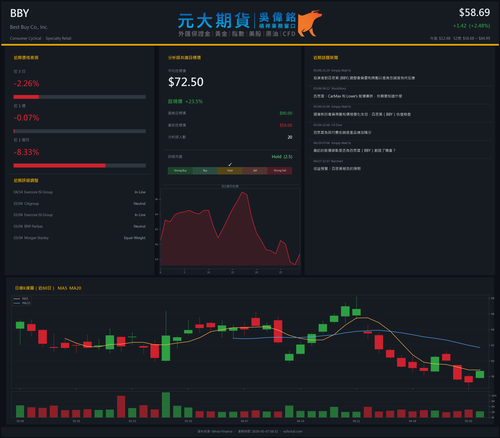Click the 元大期貨 banner title

click(214, 21)
